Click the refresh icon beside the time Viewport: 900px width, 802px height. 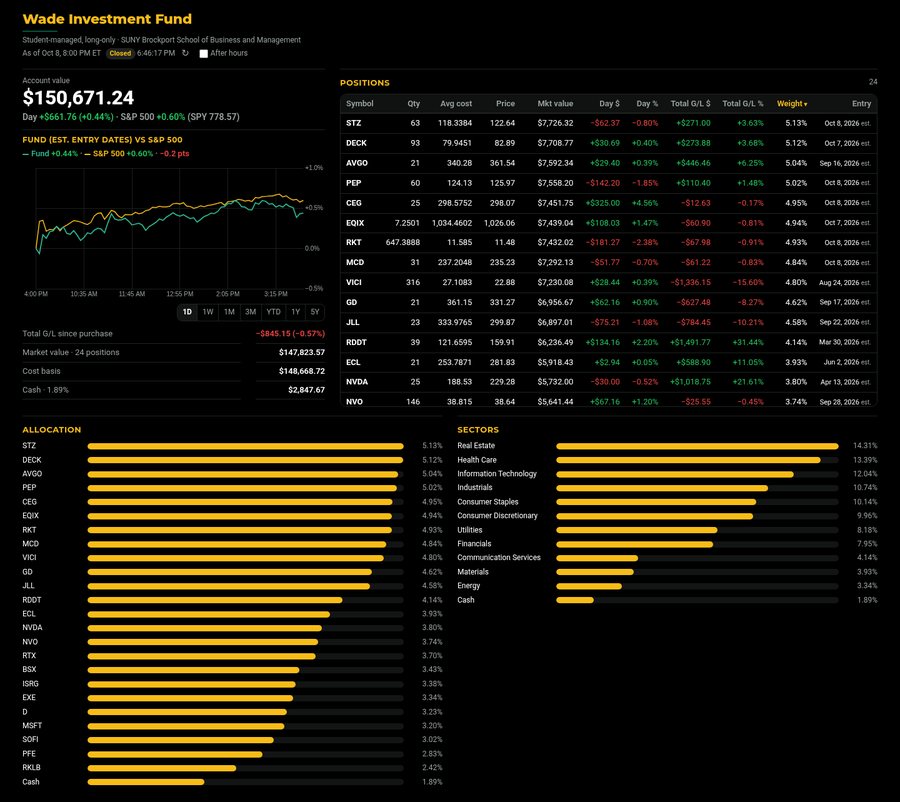185,53
